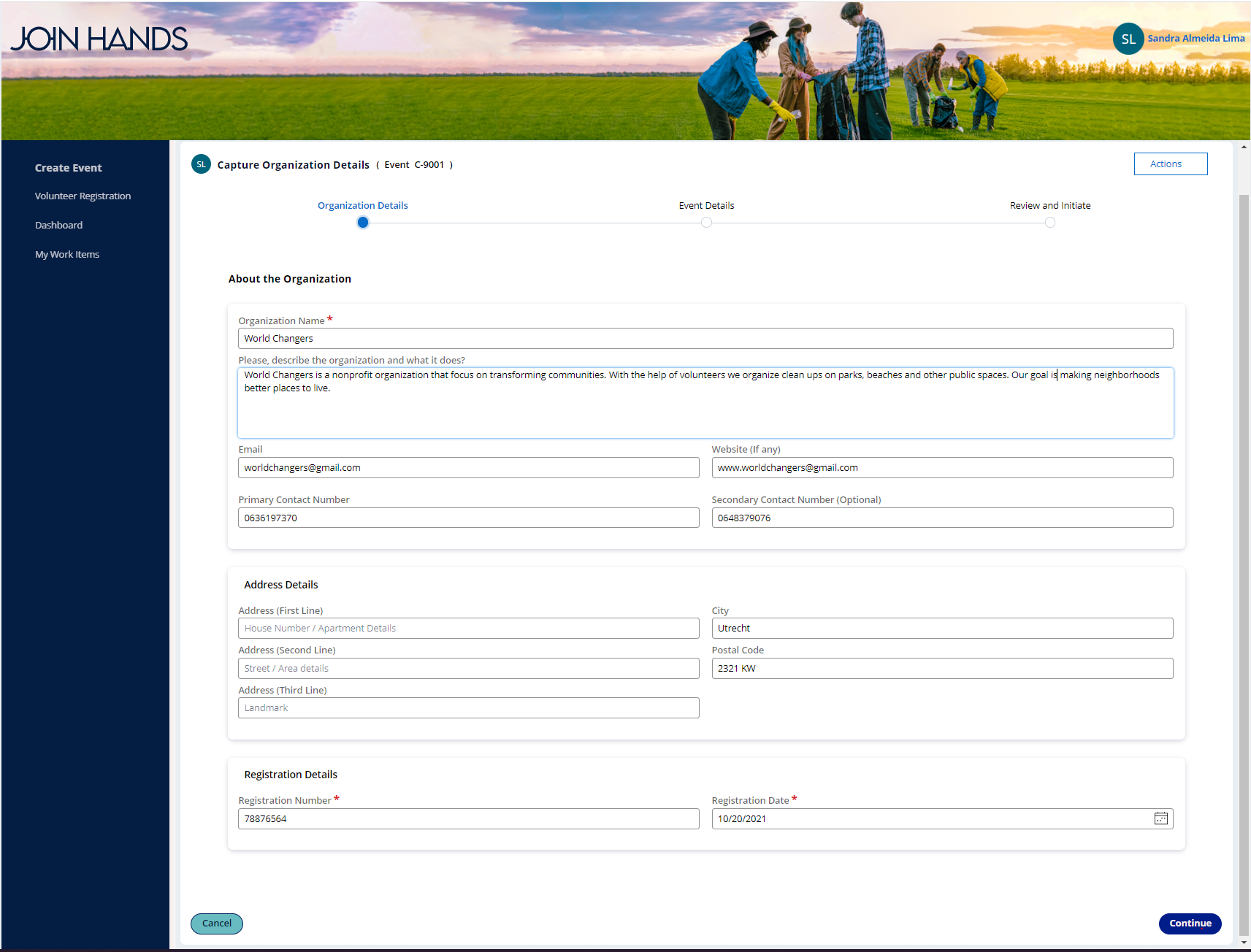The image size is (1251, 952).
Task: Click the scroll-up arrow on the scrollbar
Action: click(x=1243, y=146)
